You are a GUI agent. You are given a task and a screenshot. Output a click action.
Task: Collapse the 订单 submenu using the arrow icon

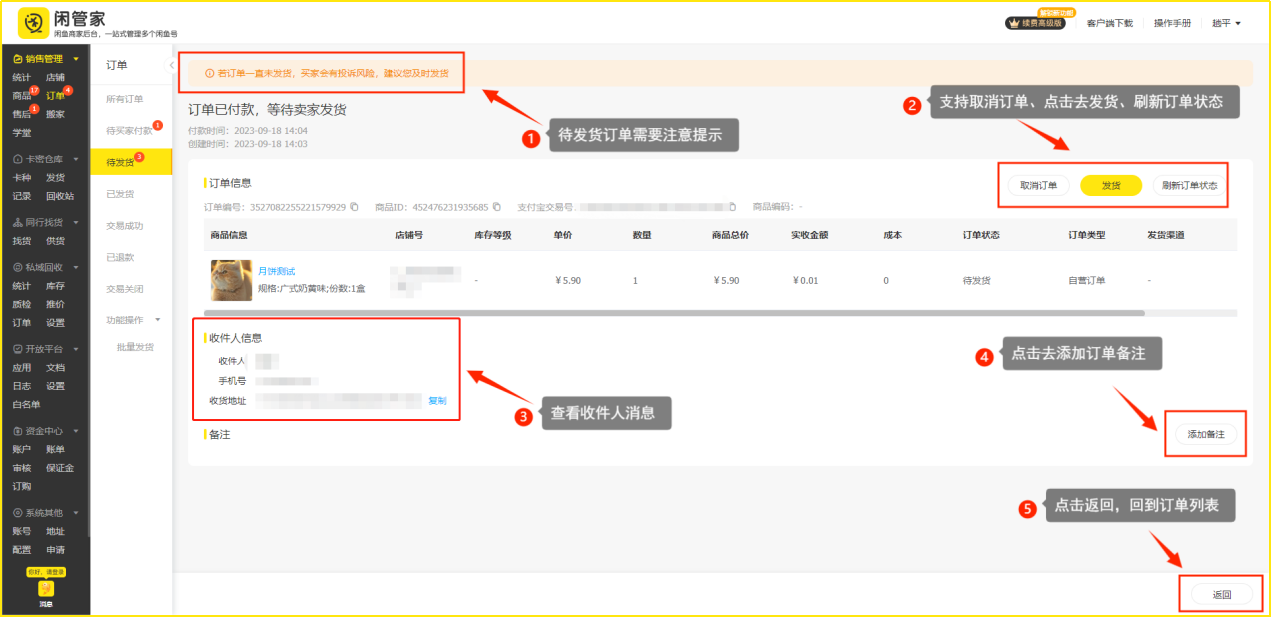(x=169, y=65)
